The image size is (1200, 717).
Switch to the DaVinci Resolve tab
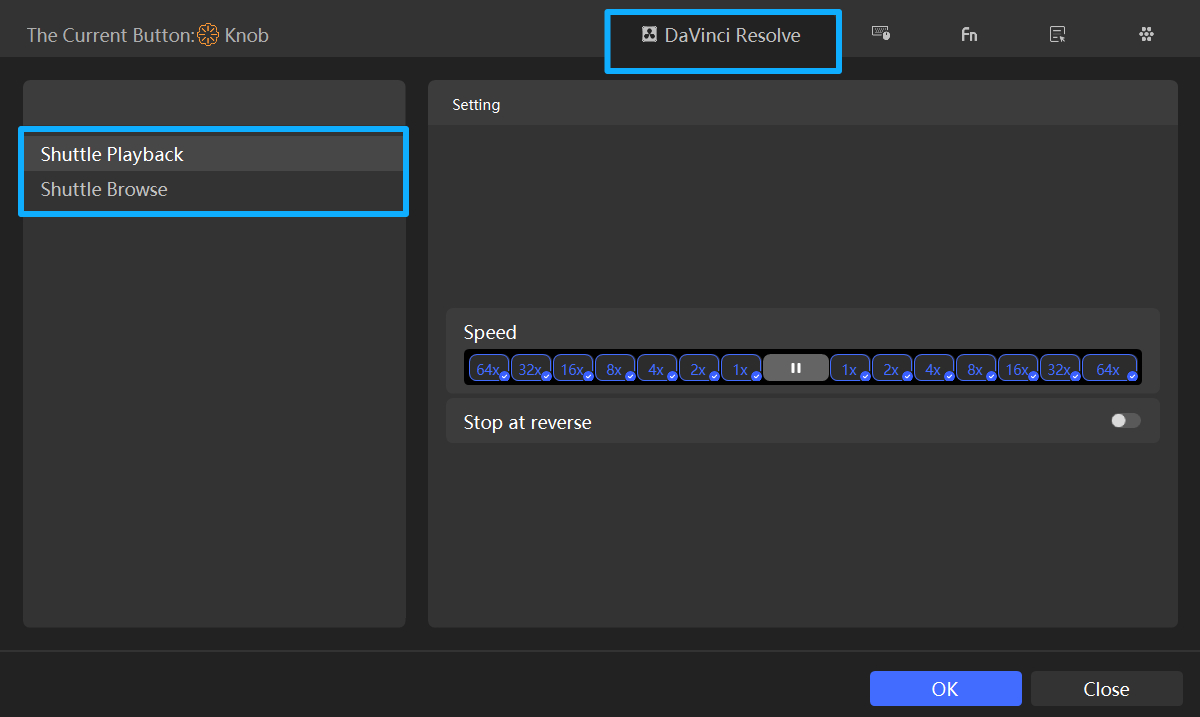(722, 34)
